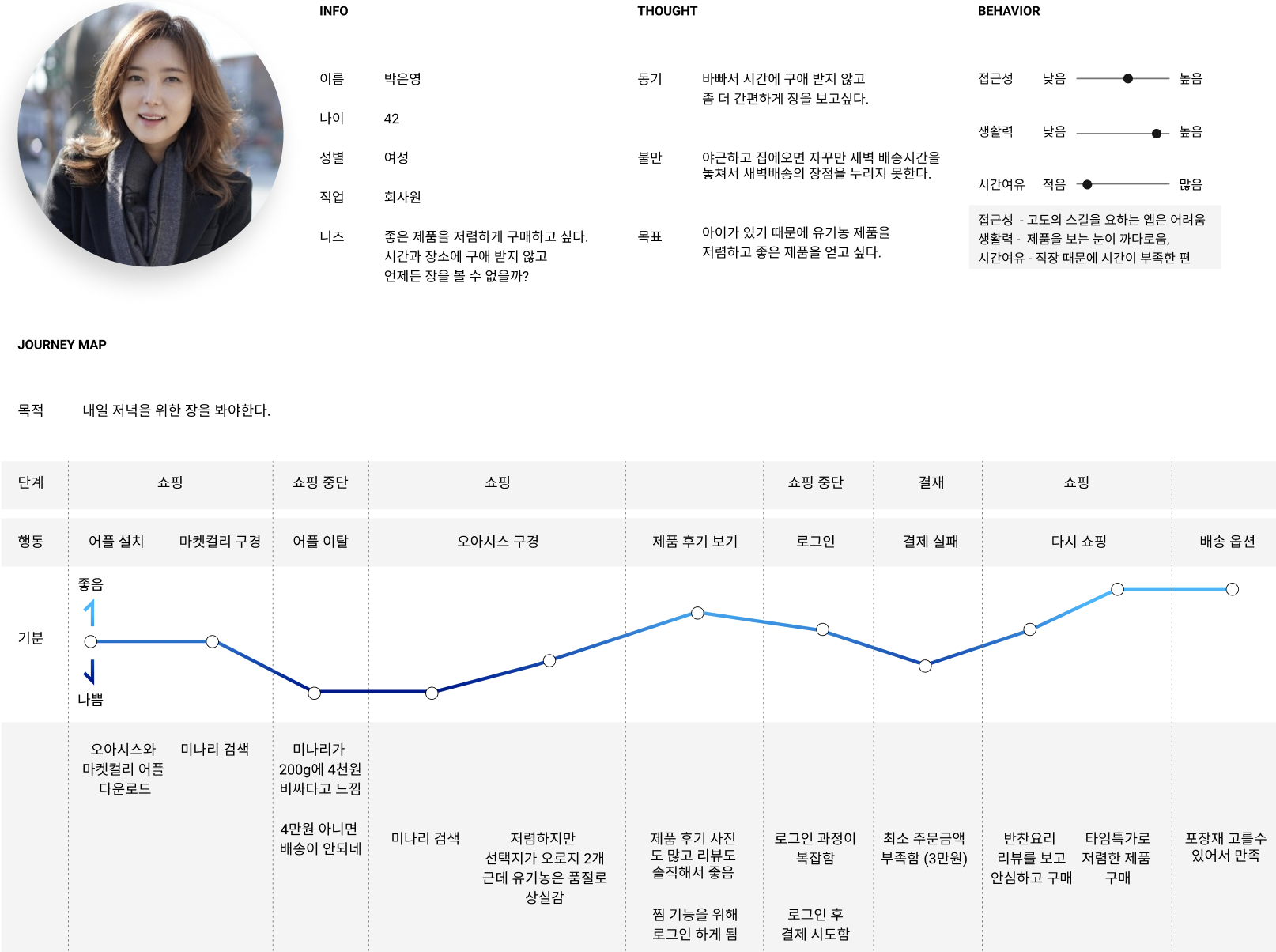Click the 목표 label in THOUGHT
Screen dimensions: 1276x952
(650, 236)
